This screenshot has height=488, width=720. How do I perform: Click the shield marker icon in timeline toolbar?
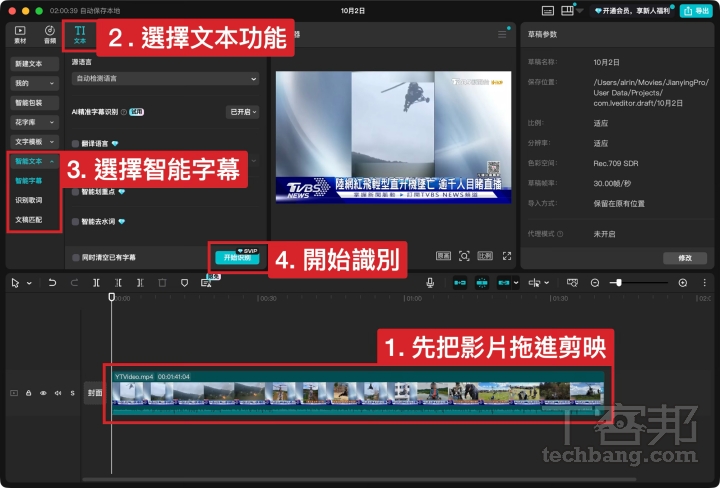tap(184, 283)
